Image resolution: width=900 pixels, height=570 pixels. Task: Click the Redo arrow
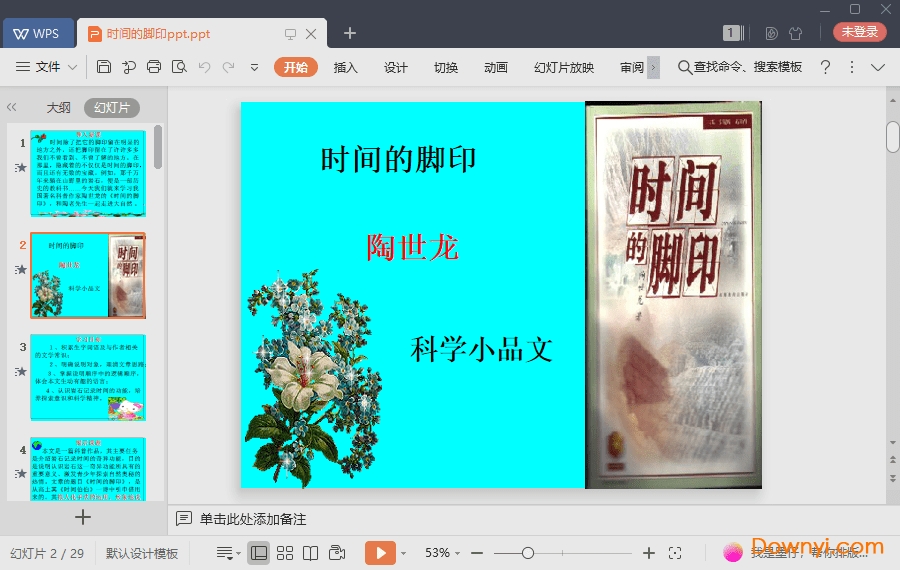pyautogui.click(x=228, y=67)
